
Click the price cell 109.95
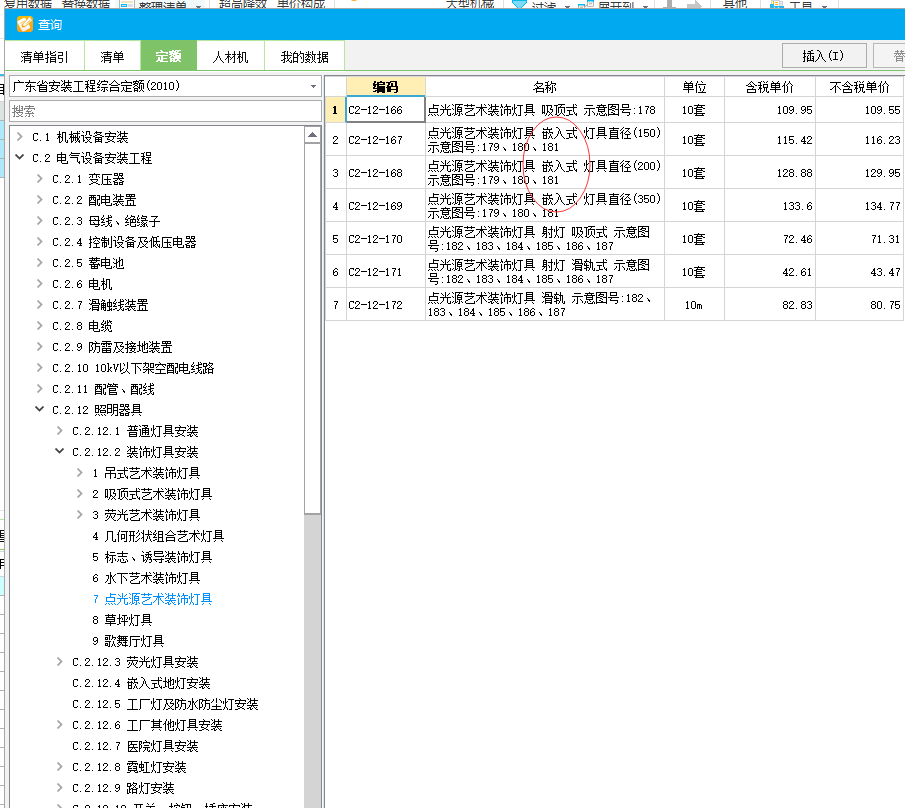coord(769,110)
